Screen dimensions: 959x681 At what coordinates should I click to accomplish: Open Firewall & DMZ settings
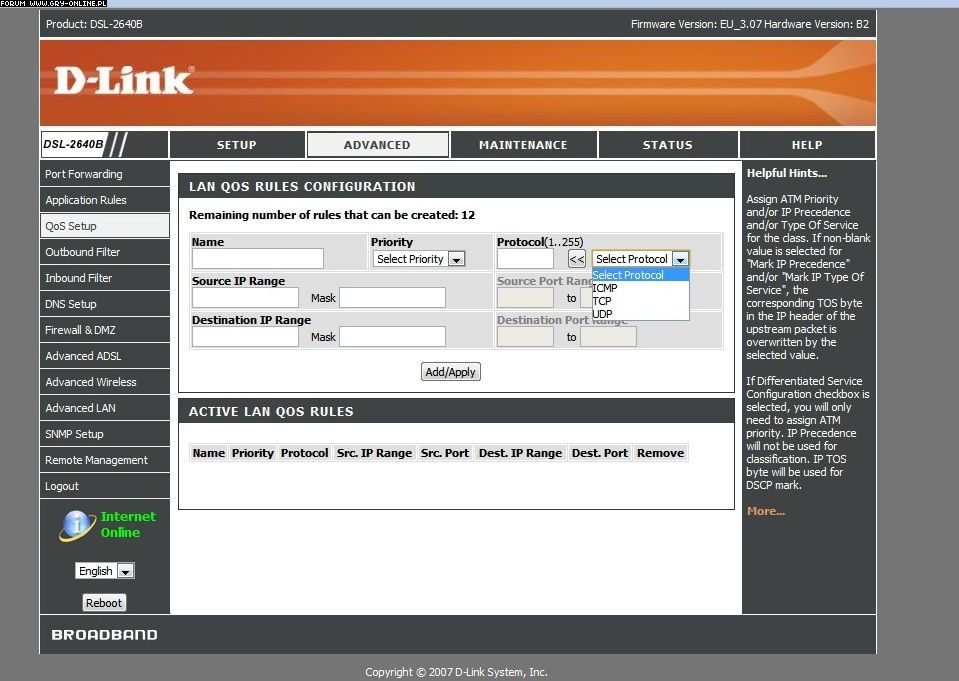click(105, 330)
